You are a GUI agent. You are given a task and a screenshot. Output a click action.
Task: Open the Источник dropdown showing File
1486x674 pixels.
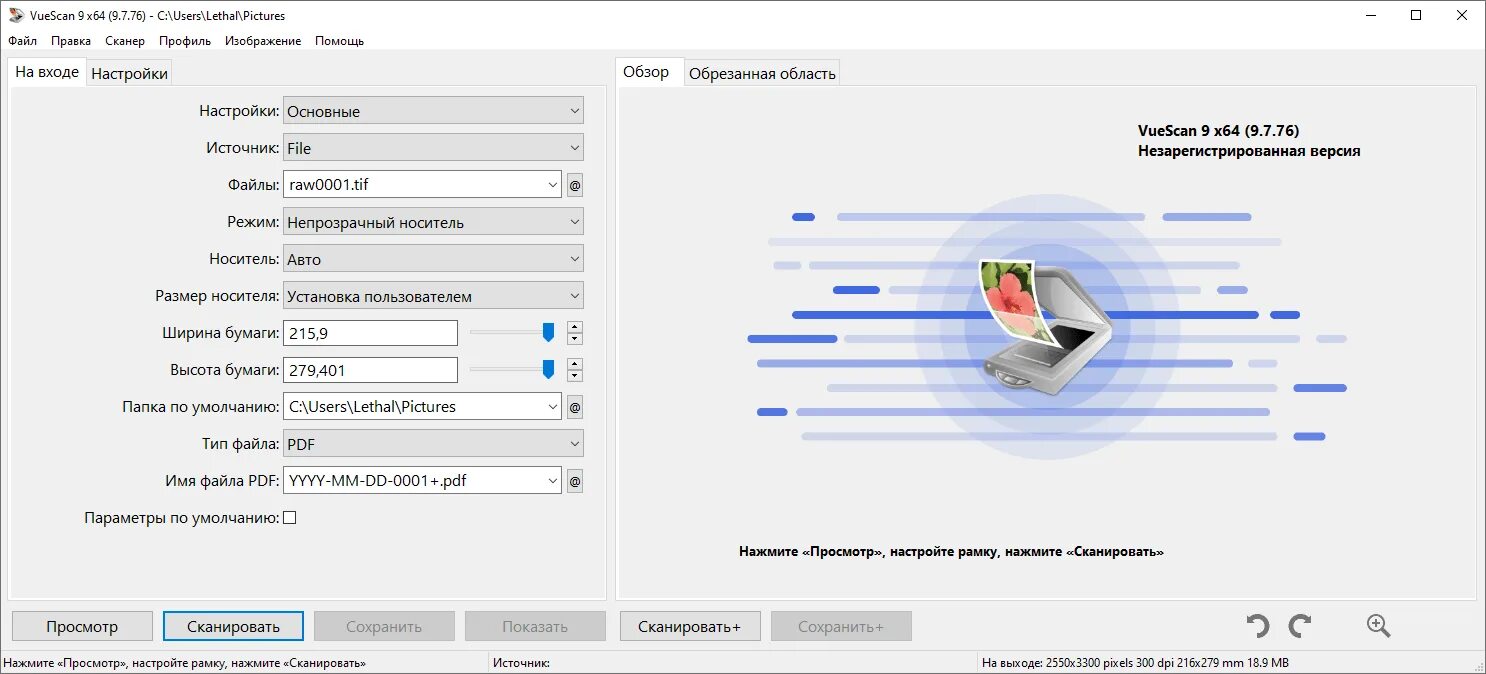[433, 148]
